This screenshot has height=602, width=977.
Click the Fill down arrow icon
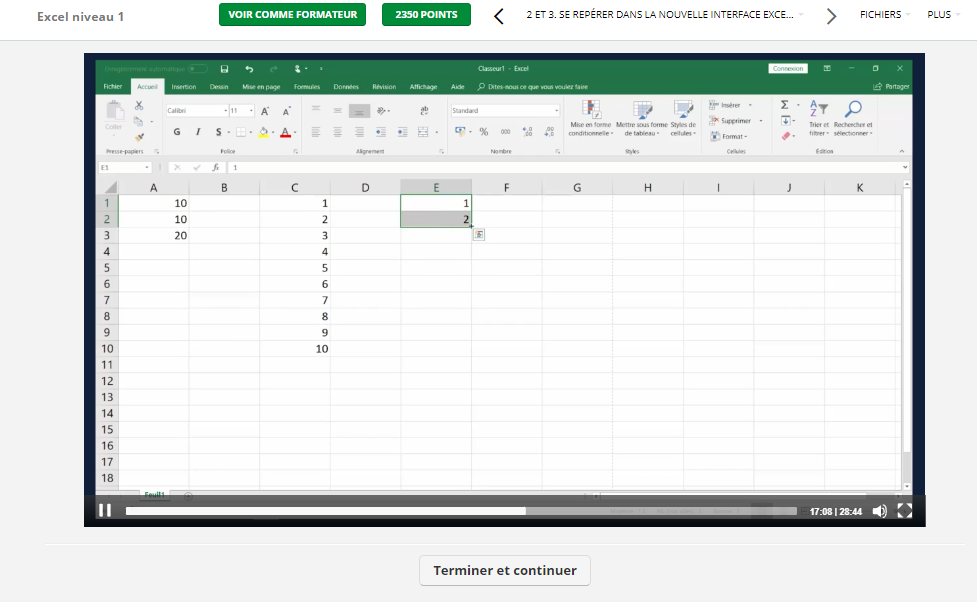coord(786,121)
